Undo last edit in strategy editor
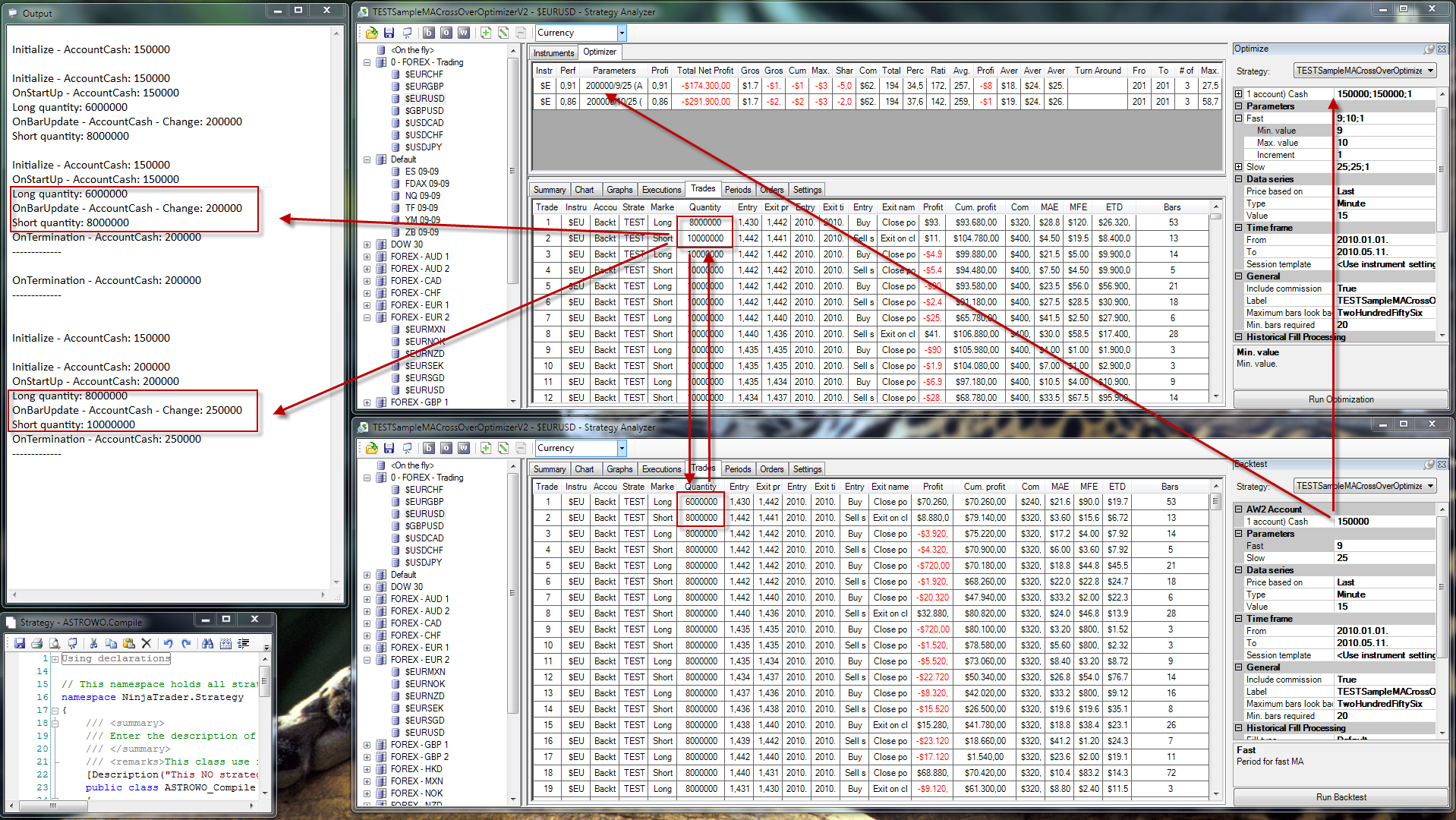Viewport: 1456px width, 820px height. (168, 643)
